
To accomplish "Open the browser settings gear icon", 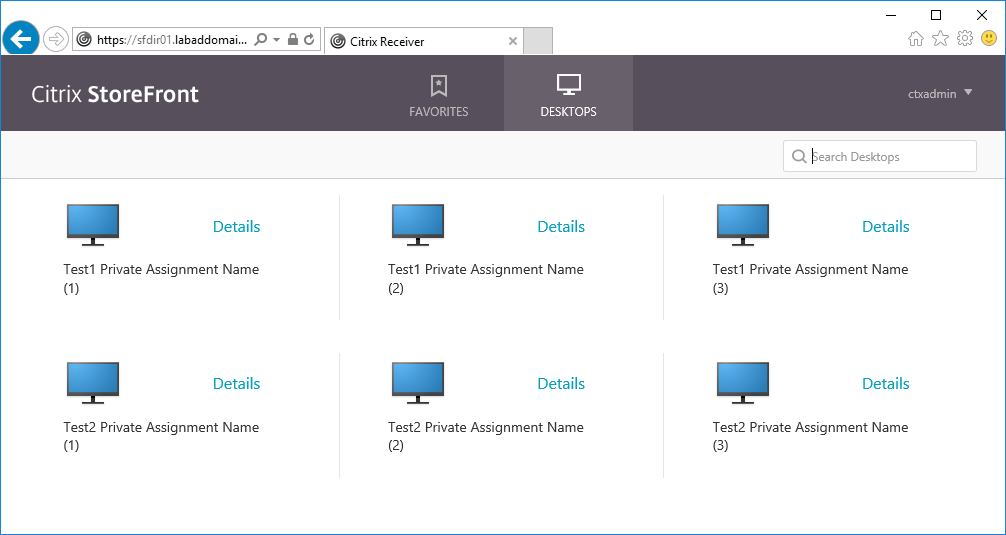I will point(965,39).
